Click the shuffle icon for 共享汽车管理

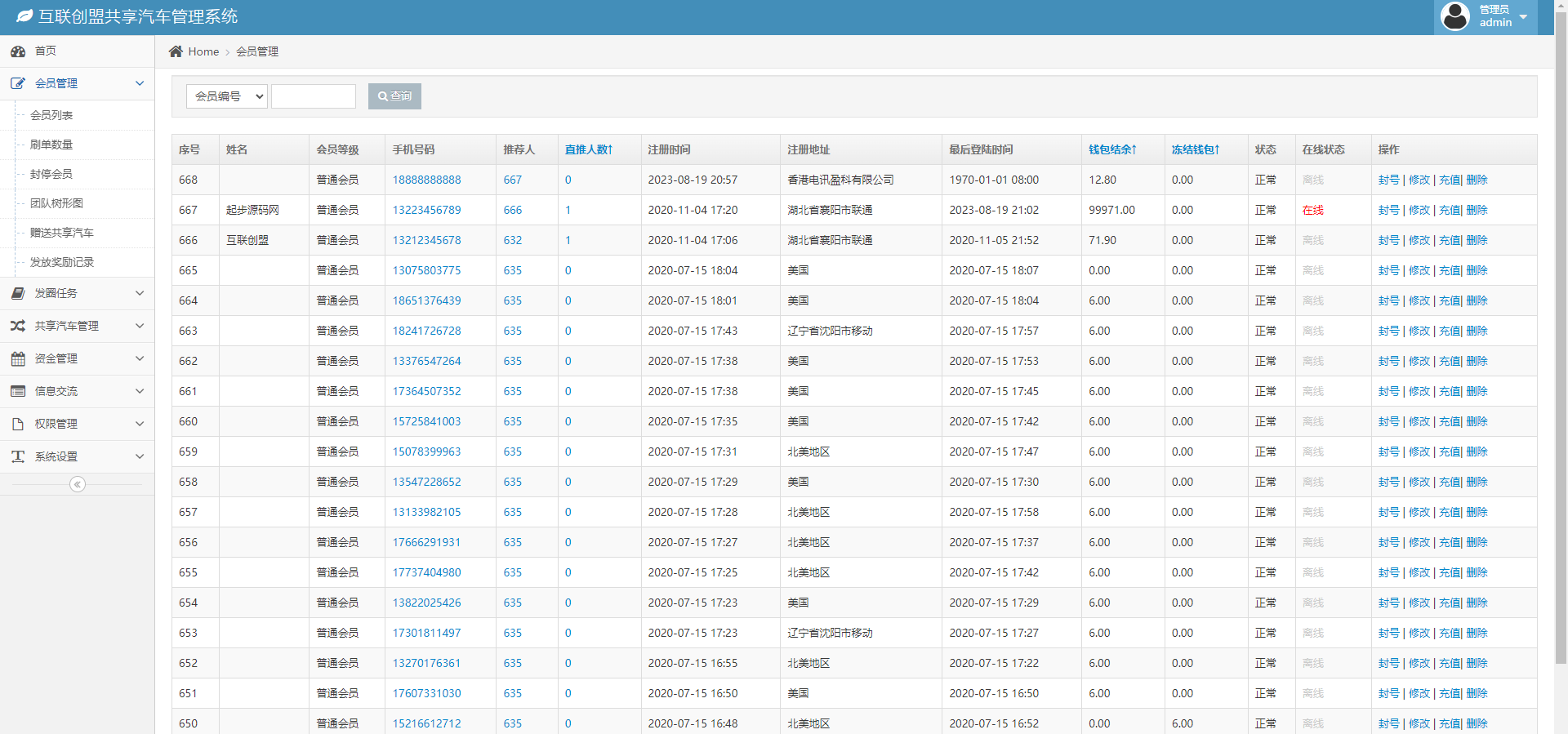(18, 326)
